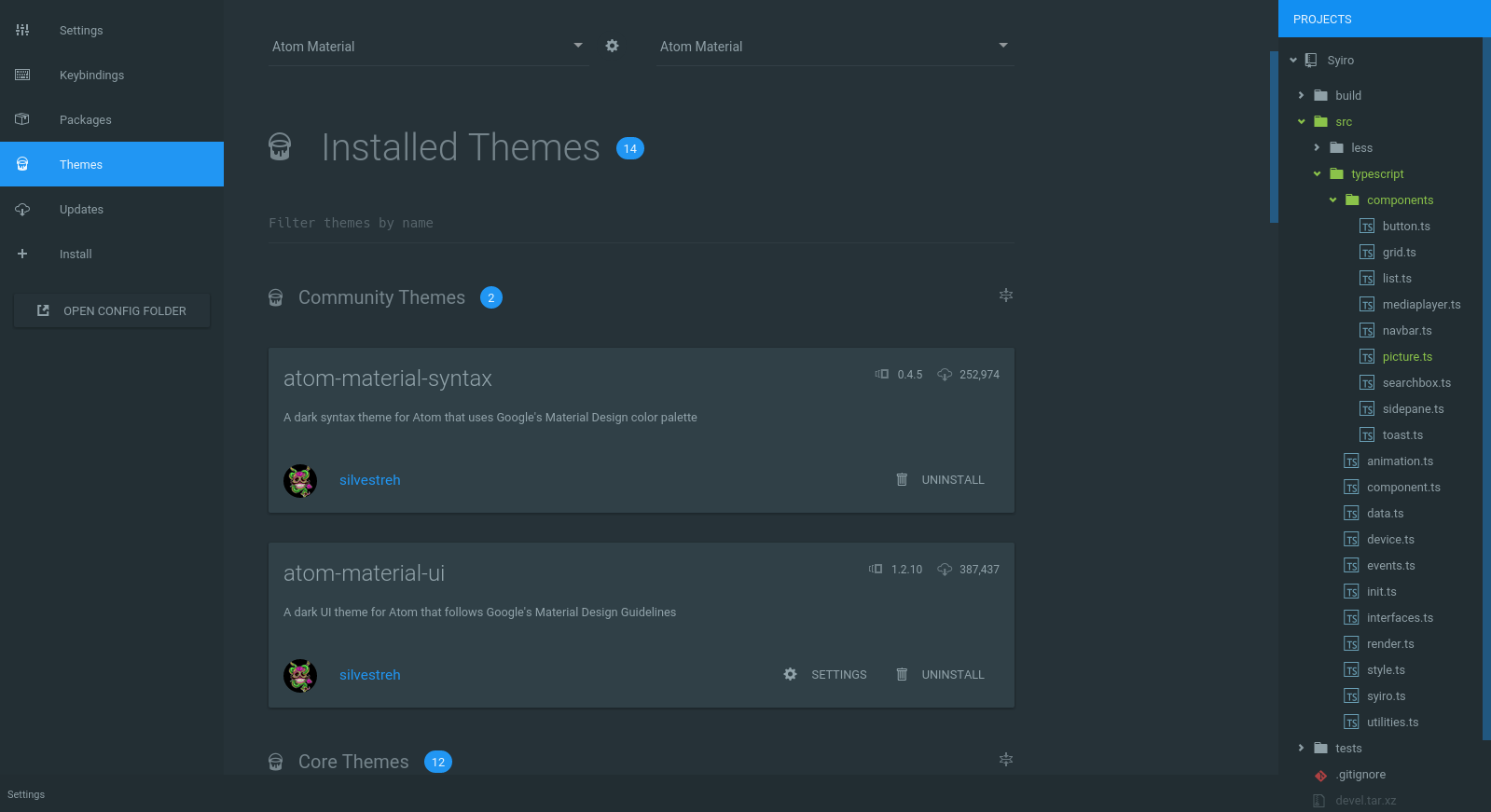Expand the less folder
The width and height of the screenshot is (1491, 812).
[x=1317, y=147]
